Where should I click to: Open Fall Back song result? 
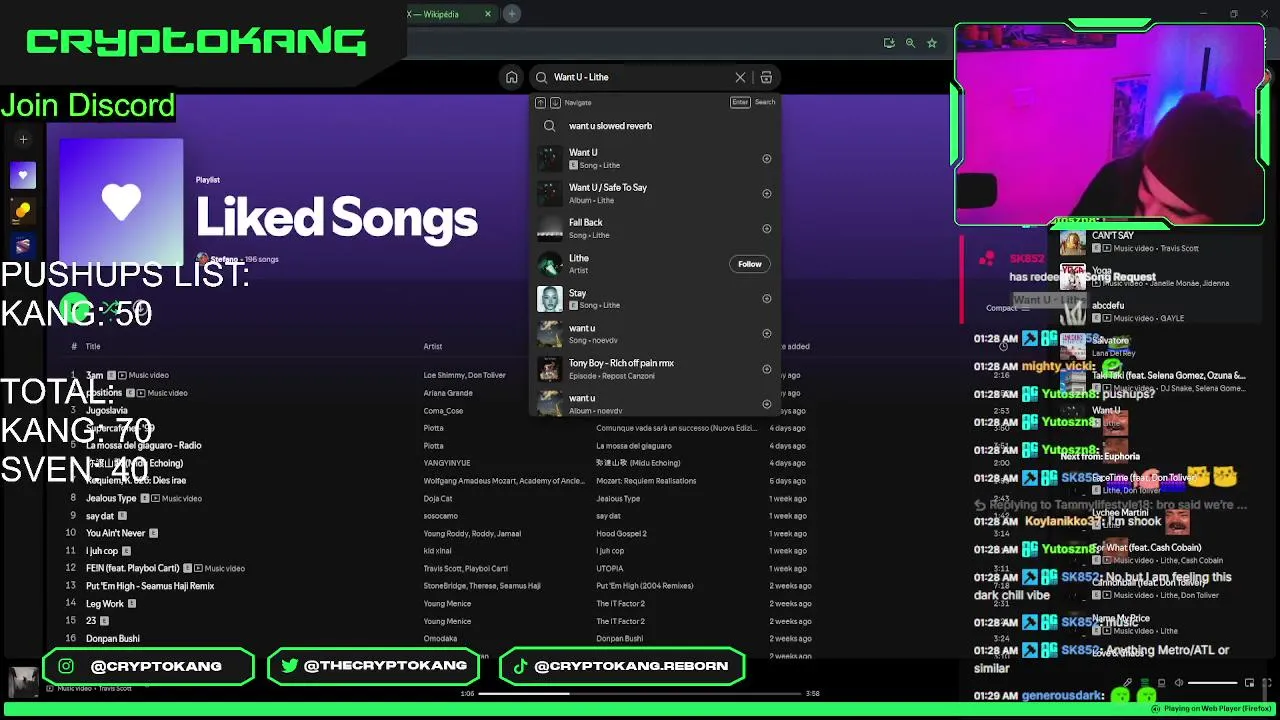(x=655, y=229)
